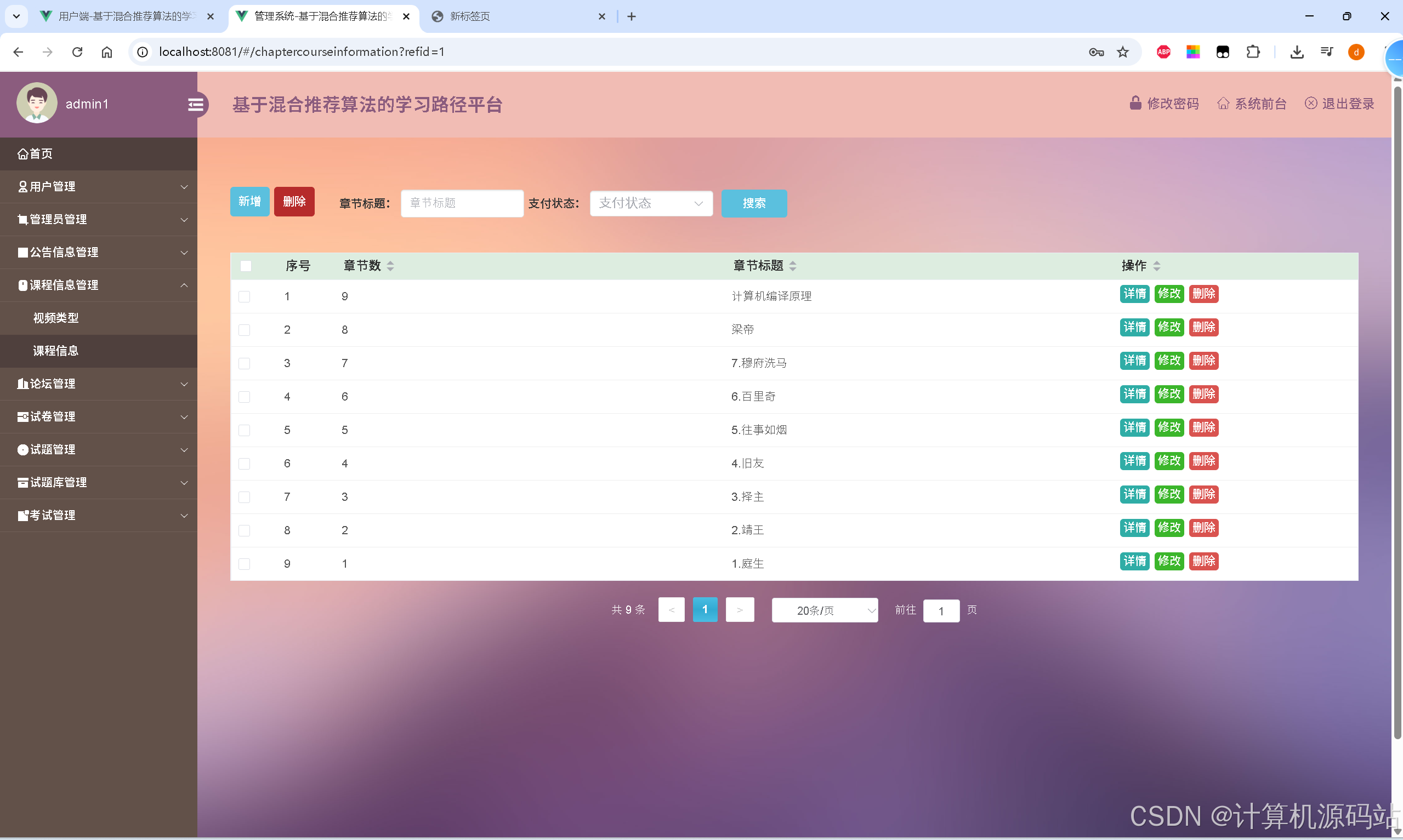Check the row for 梁帝
1403x840 pixels.
click(245, 329)
